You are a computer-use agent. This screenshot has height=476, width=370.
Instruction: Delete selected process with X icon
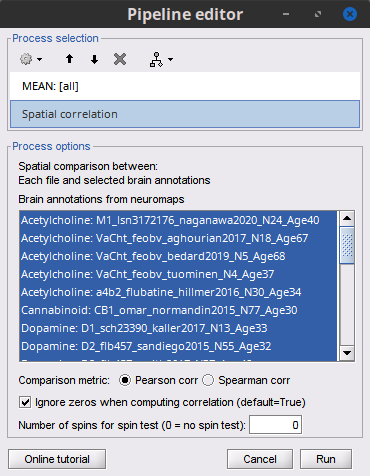pos(120,59)
